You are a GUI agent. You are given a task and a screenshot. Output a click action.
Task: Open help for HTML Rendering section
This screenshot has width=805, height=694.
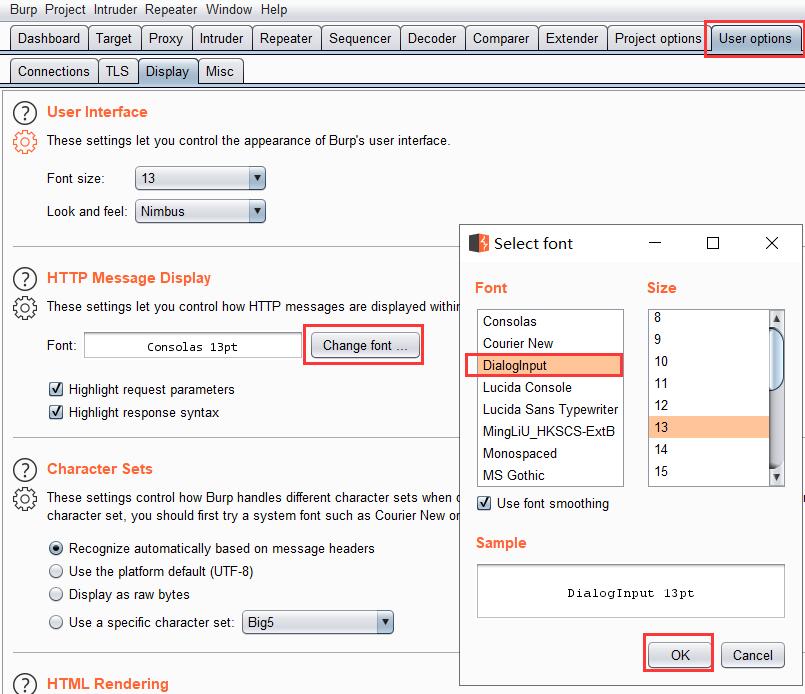pos(25,684)
